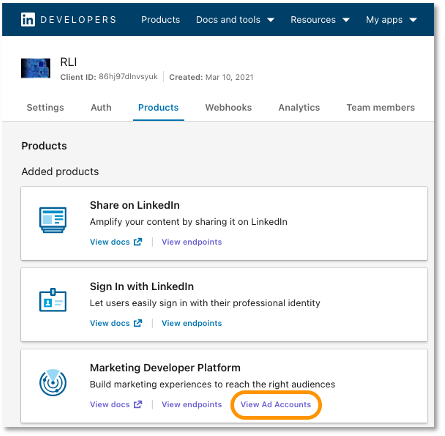Open the Analytics tab
The width and height of the screenshot is (445, 436).
[x=299, y=108]
